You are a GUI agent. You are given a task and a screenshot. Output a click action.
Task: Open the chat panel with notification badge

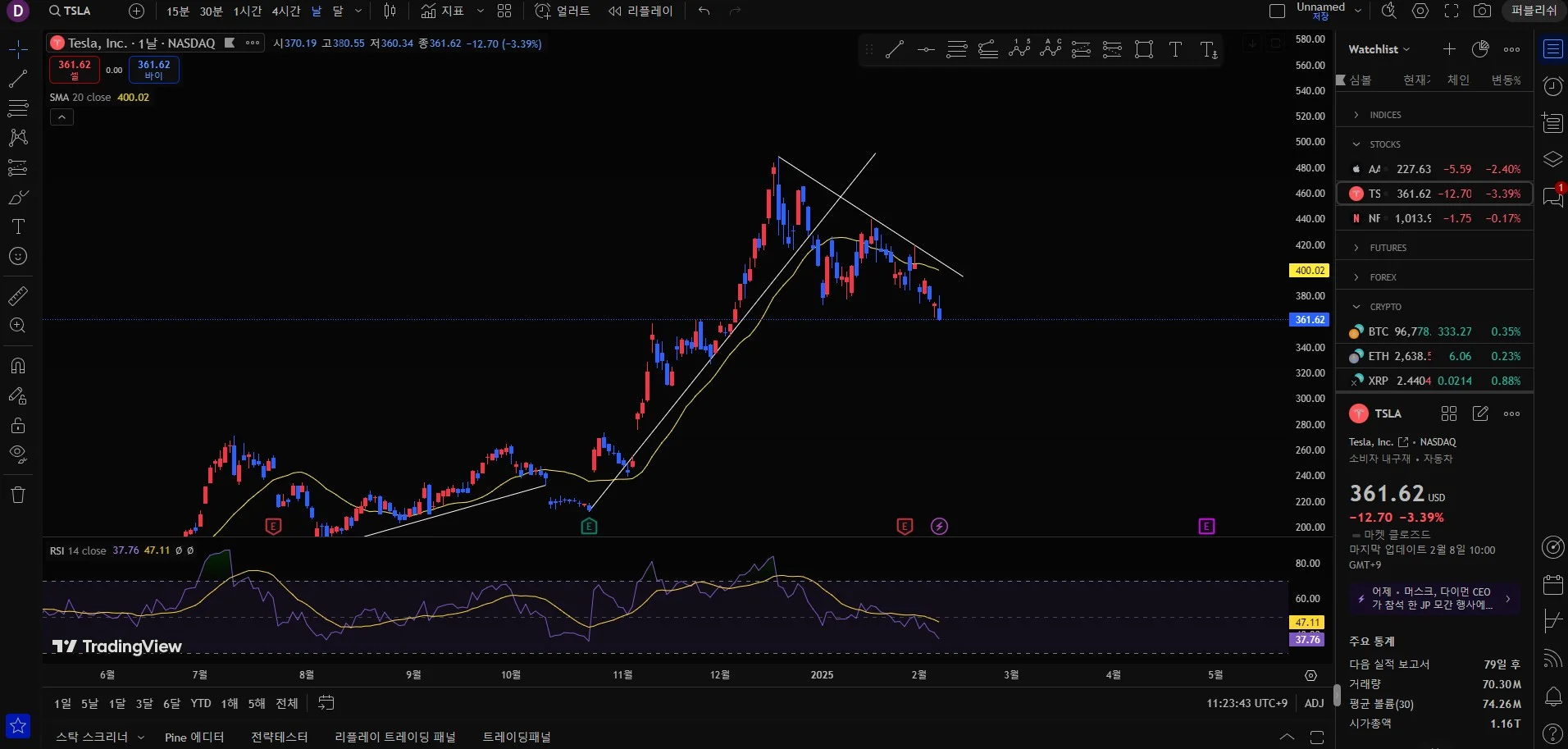1552,196
